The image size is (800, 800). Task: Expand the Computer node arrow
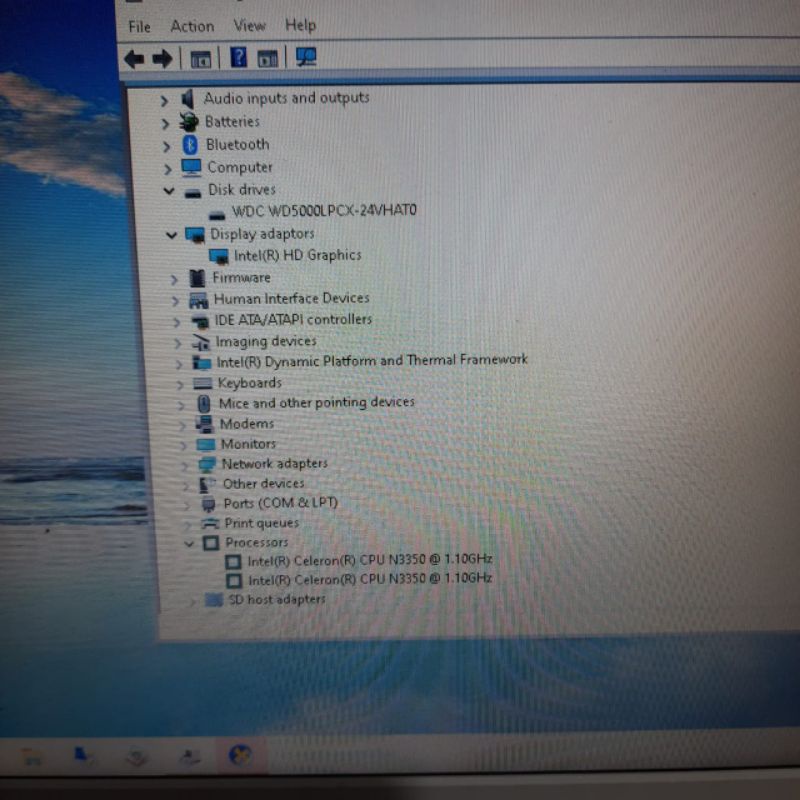coord(167,169)
